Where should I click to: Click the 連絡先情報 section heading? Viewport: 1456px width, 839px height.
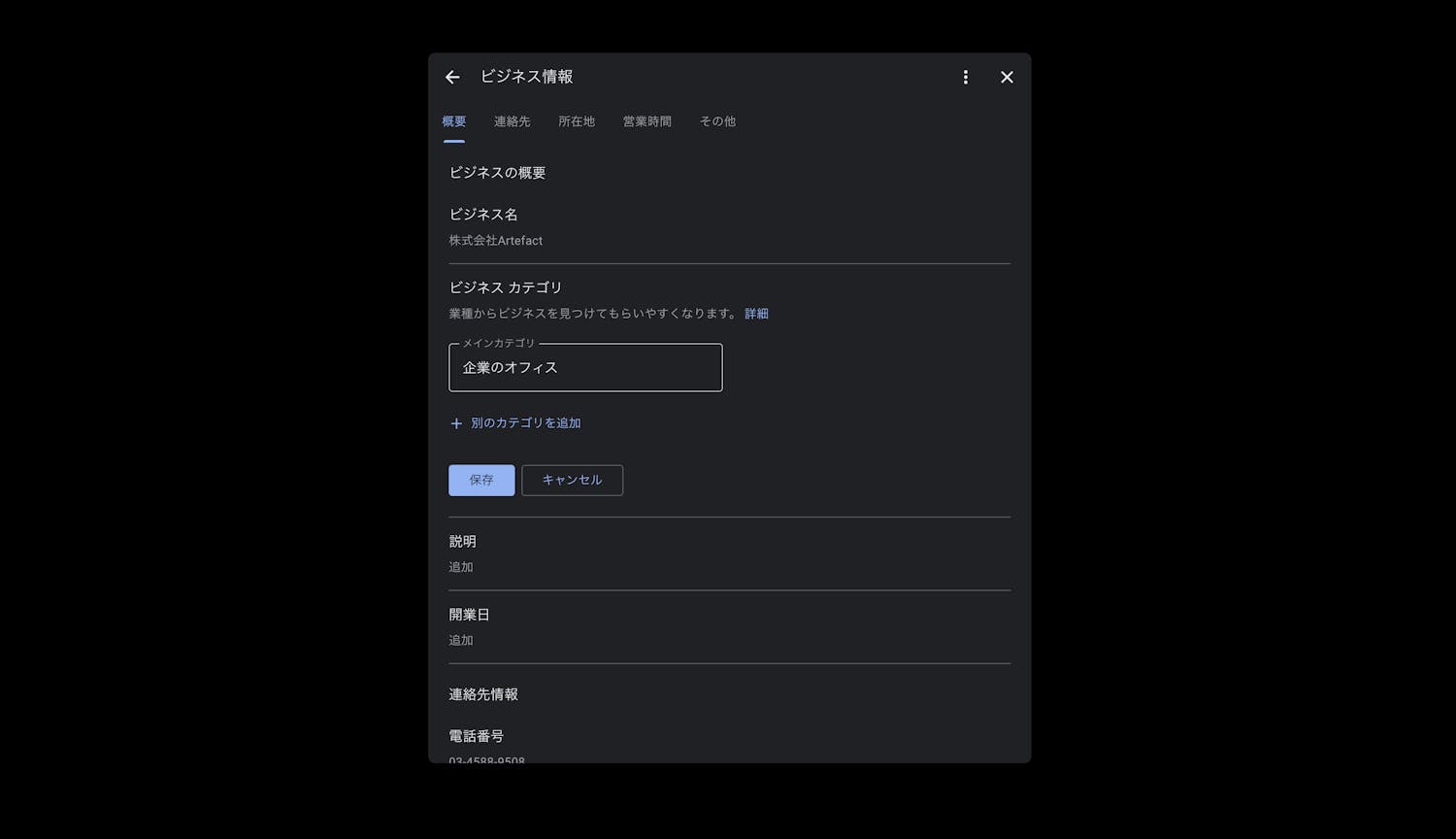click(x=483, y=694)
